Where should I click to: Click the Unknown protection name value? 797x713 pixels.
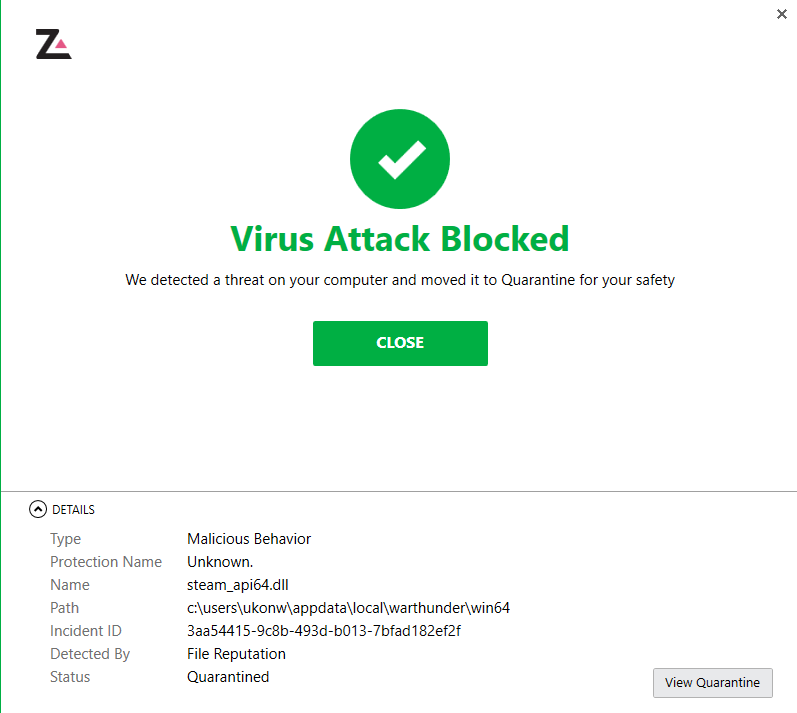(x=220, y=562)
